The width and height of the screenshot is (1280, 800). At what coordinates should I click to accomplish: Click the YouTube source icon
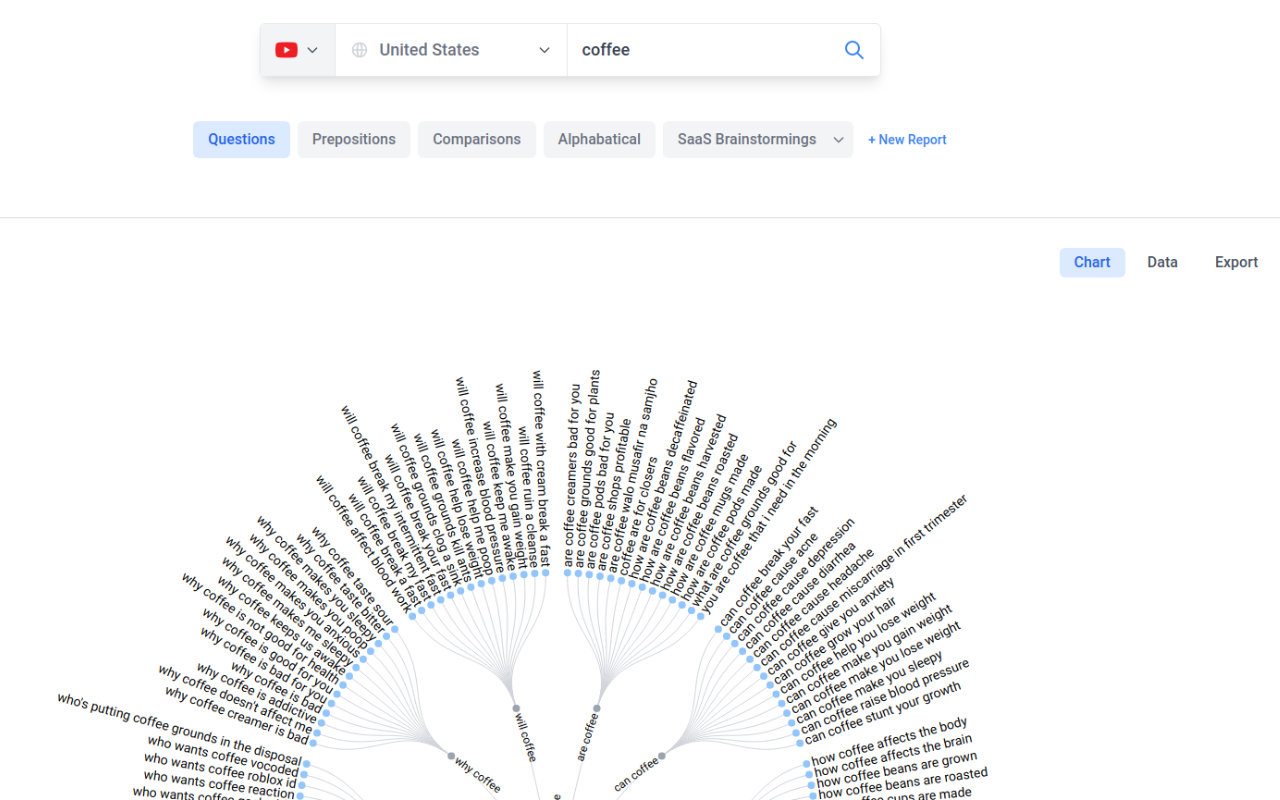tap(286, 50)
